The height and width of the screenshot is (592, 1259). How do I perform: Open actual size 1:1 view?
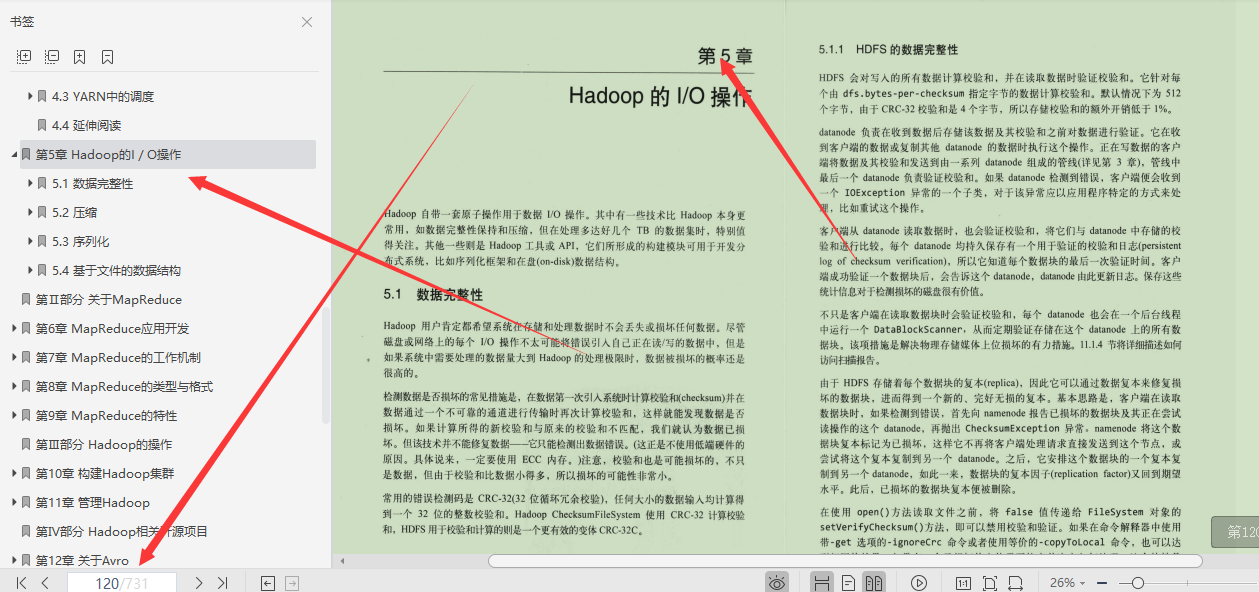coord(963,581)
